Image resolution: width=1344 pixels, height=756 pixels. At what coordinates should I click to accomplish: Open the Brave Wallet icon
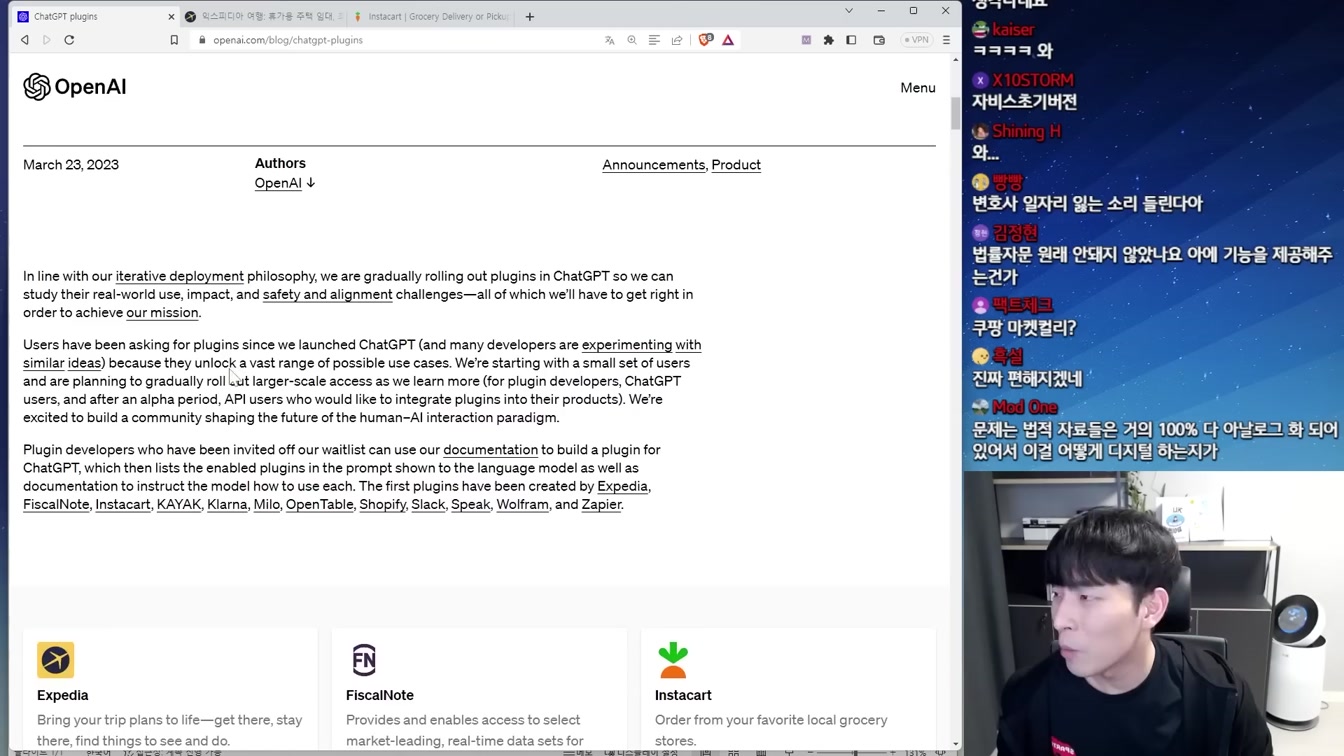coord(879,40)
